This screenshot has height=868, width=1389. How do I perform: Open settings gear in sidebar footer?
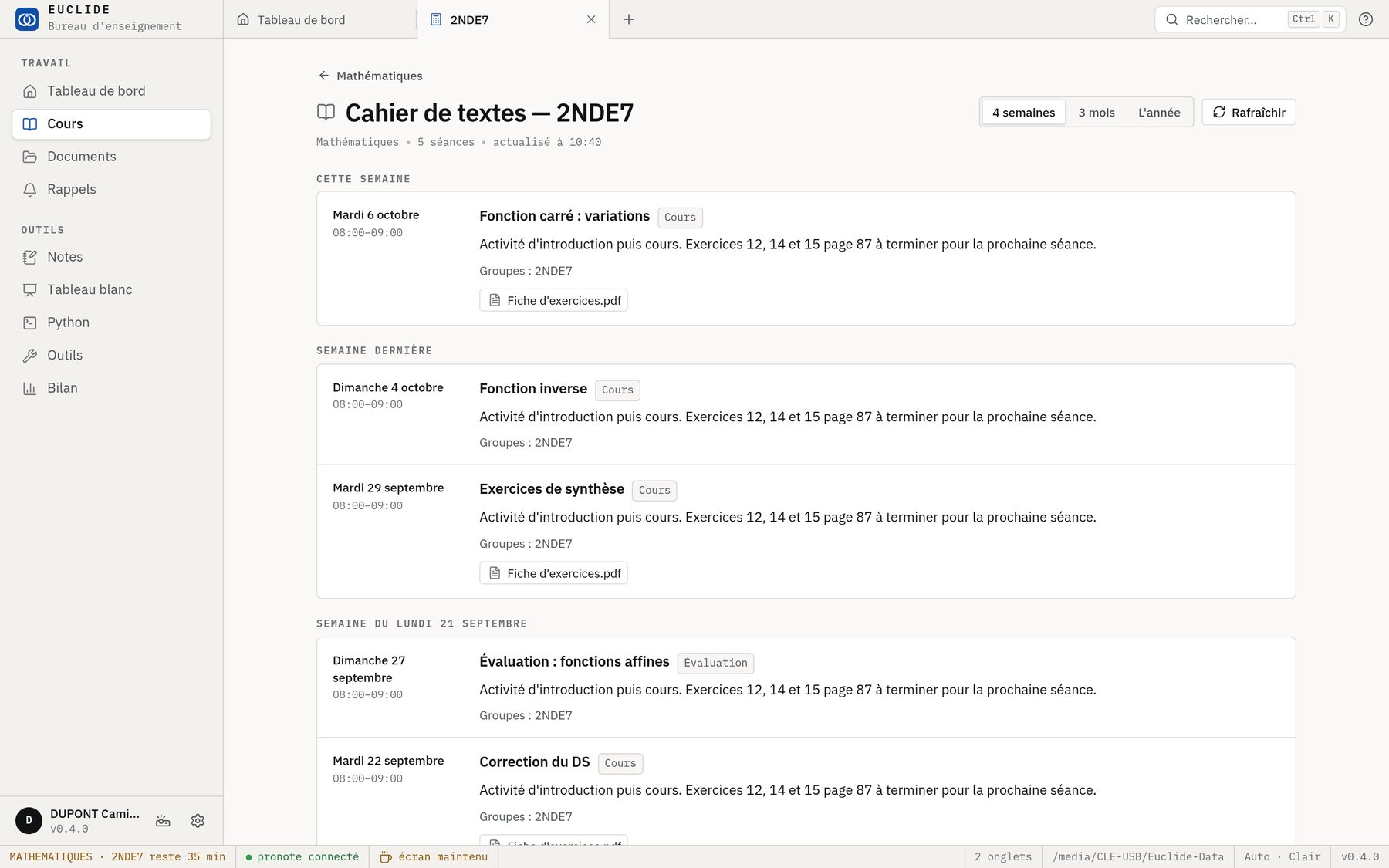[198, 821]
